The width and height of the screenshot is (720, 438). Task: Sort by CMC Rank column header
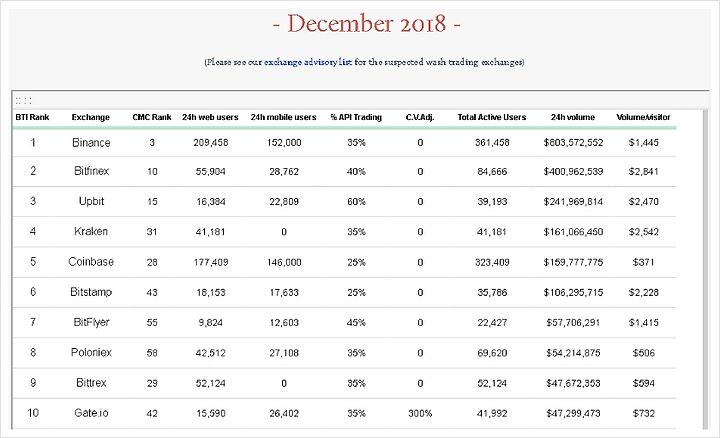[152, 117]
